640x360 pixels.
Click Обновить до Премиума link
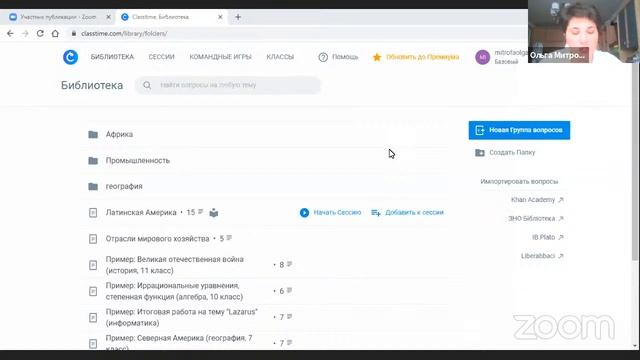click(x=416, y=57)
